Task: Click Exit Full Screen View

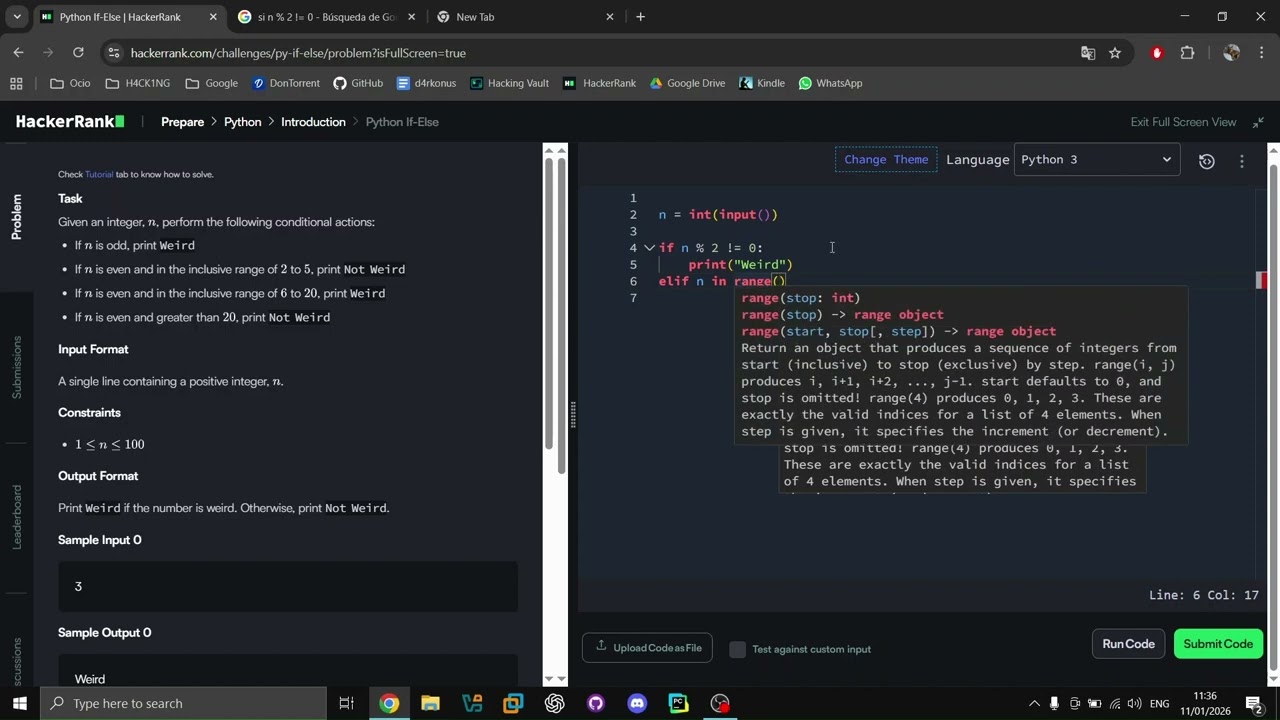Action: (x=1183, y=122)
